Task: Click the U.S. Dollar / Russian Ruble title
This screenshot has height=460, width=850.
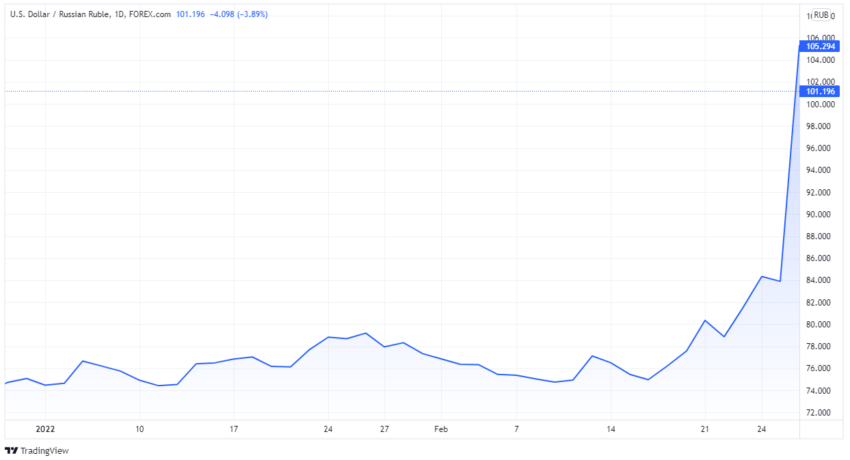Action: tap(60, 15)
